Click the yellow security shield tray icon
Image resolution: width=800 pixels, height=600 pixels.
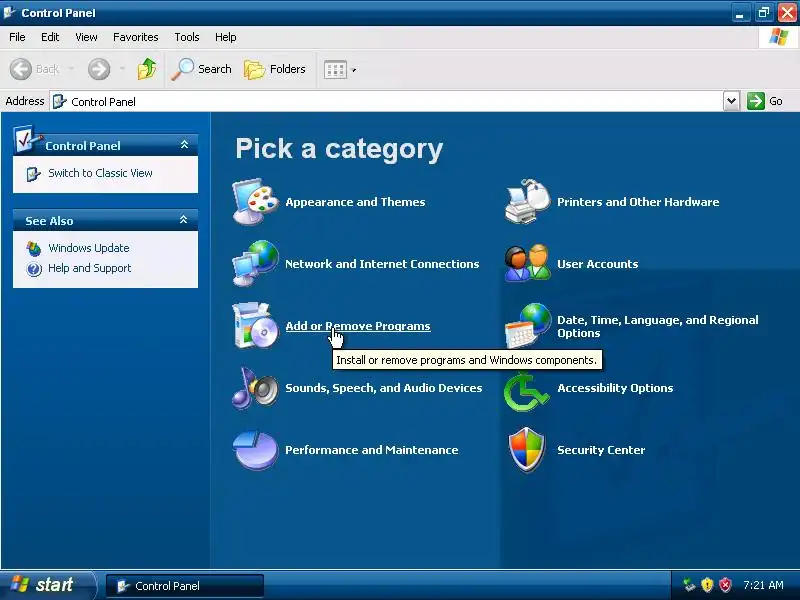(707, 585)
